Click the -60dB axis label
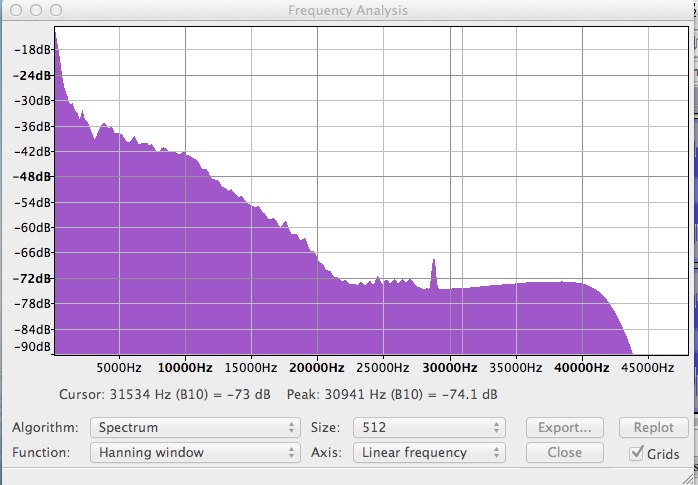The height and width of the screenshot is (485, 698). click(32, 227)
